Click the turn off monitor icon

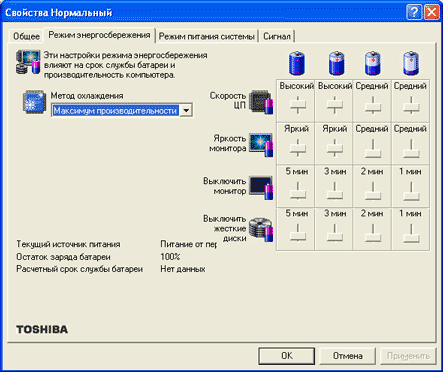click(x=261, y=188)
